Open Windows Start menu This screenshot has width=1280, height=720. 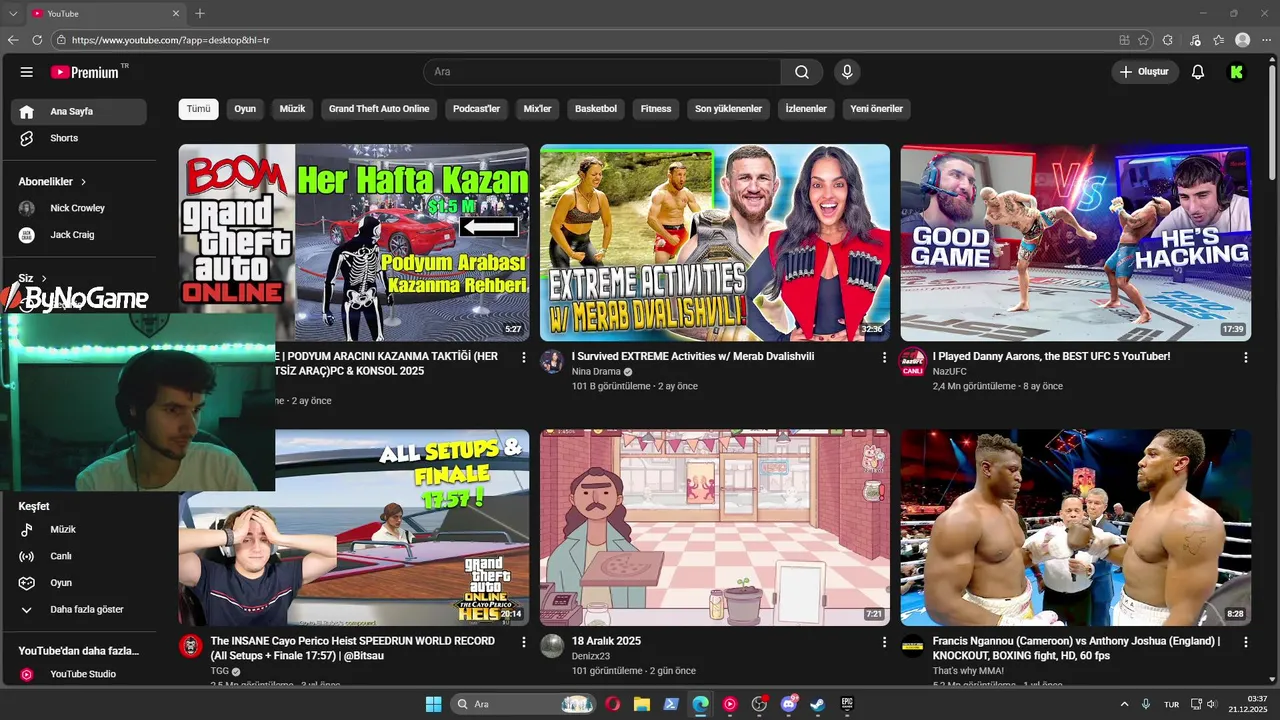(x=433, y=704)
